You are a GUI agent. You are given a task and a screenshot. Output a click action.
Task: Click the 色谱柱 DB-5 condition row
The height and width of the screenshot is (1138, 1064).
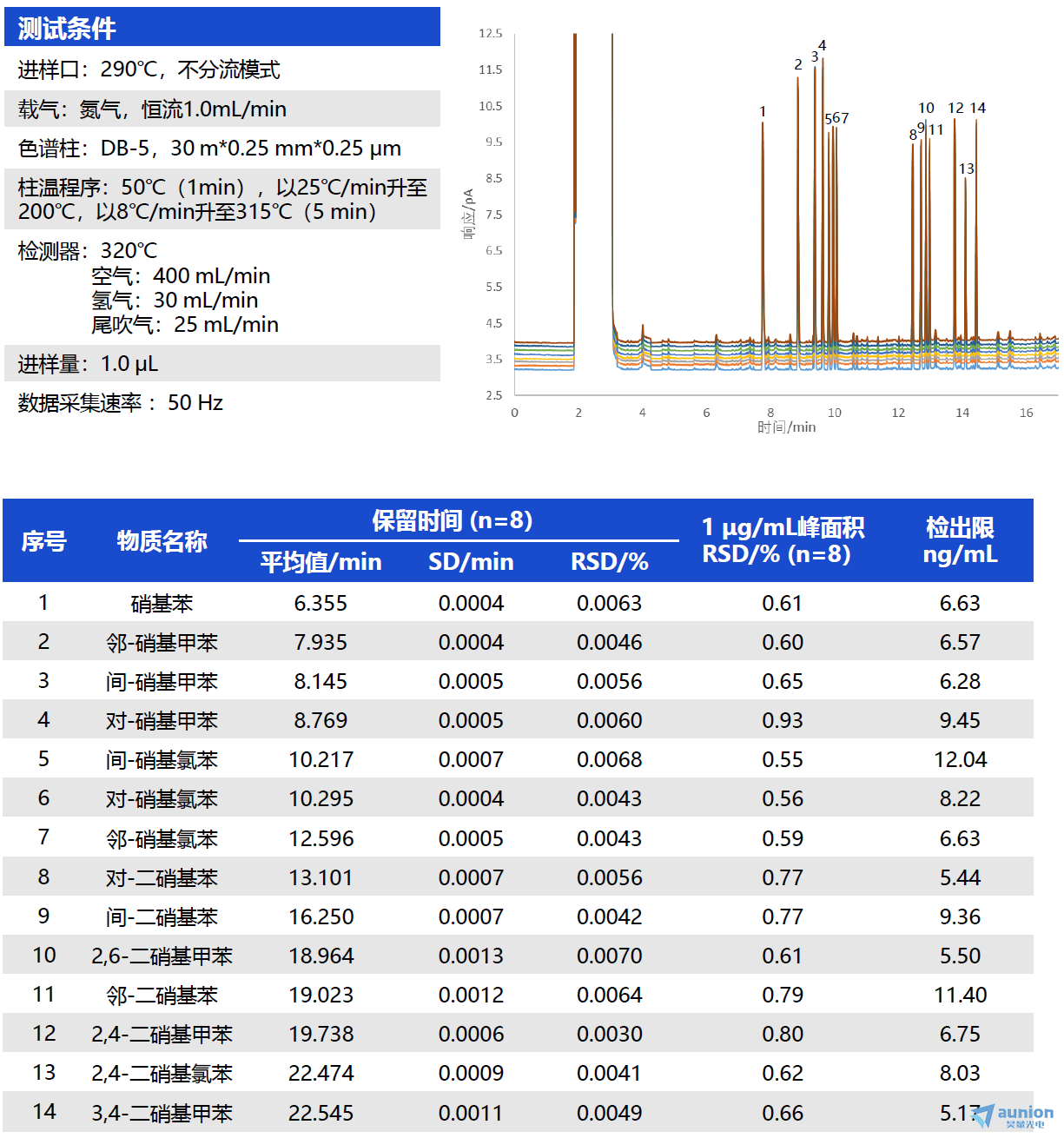click(x=209, y=149)
